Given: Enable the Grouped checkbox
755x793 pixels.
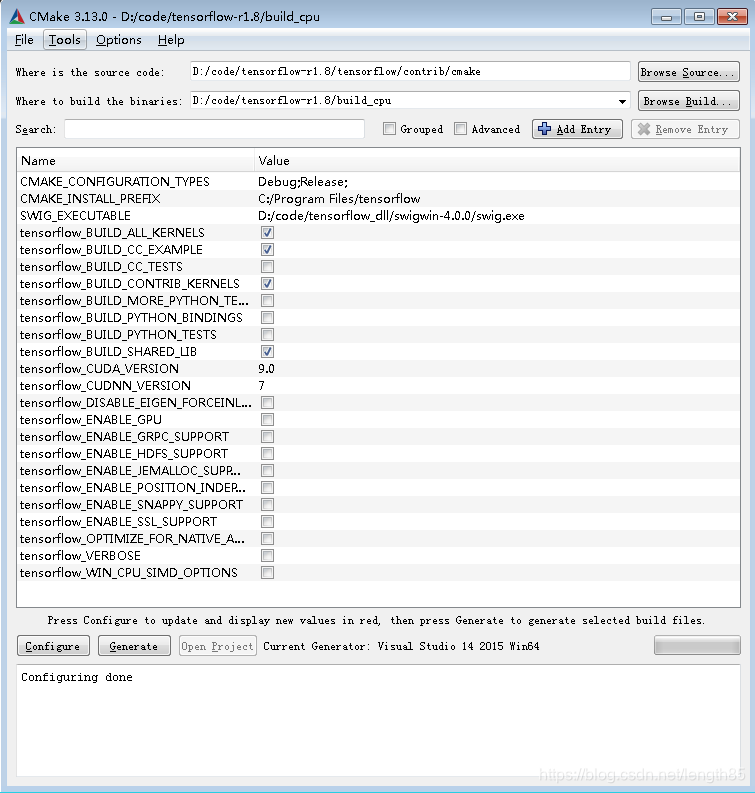Looking at the screenshot, I should click(389, 129).
